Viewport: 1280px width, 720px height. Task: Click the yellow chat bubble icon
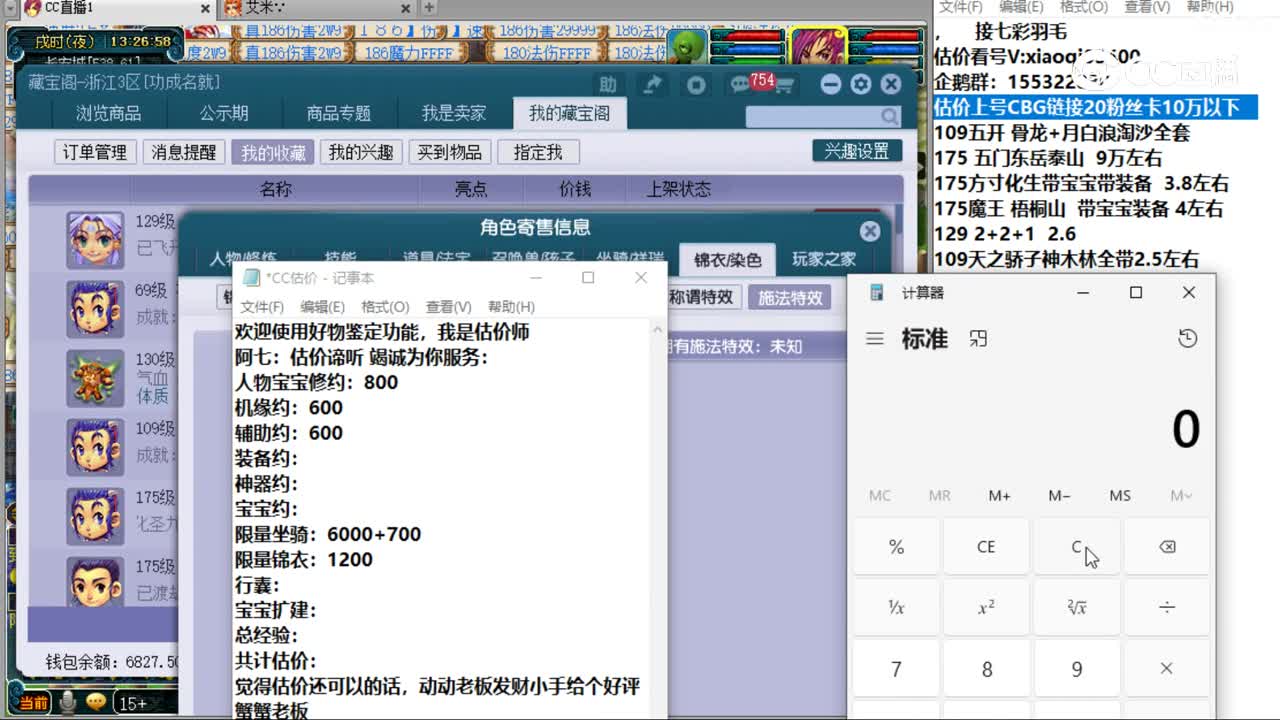coord(97,703)
